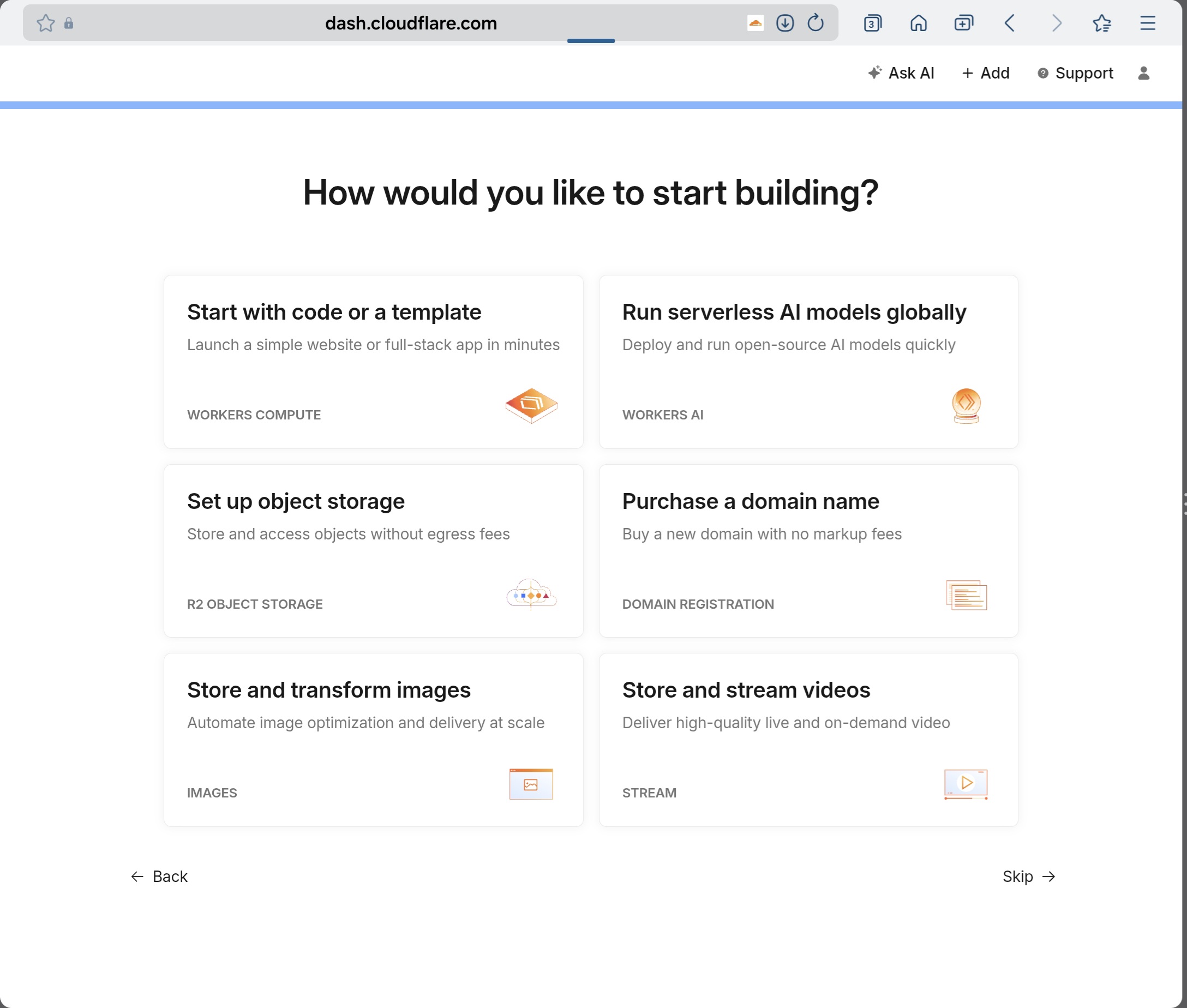The image size is (1187, 1008).
Task: Click the dash.cloudflare.com address bar
Action: (x=410, y=23)
